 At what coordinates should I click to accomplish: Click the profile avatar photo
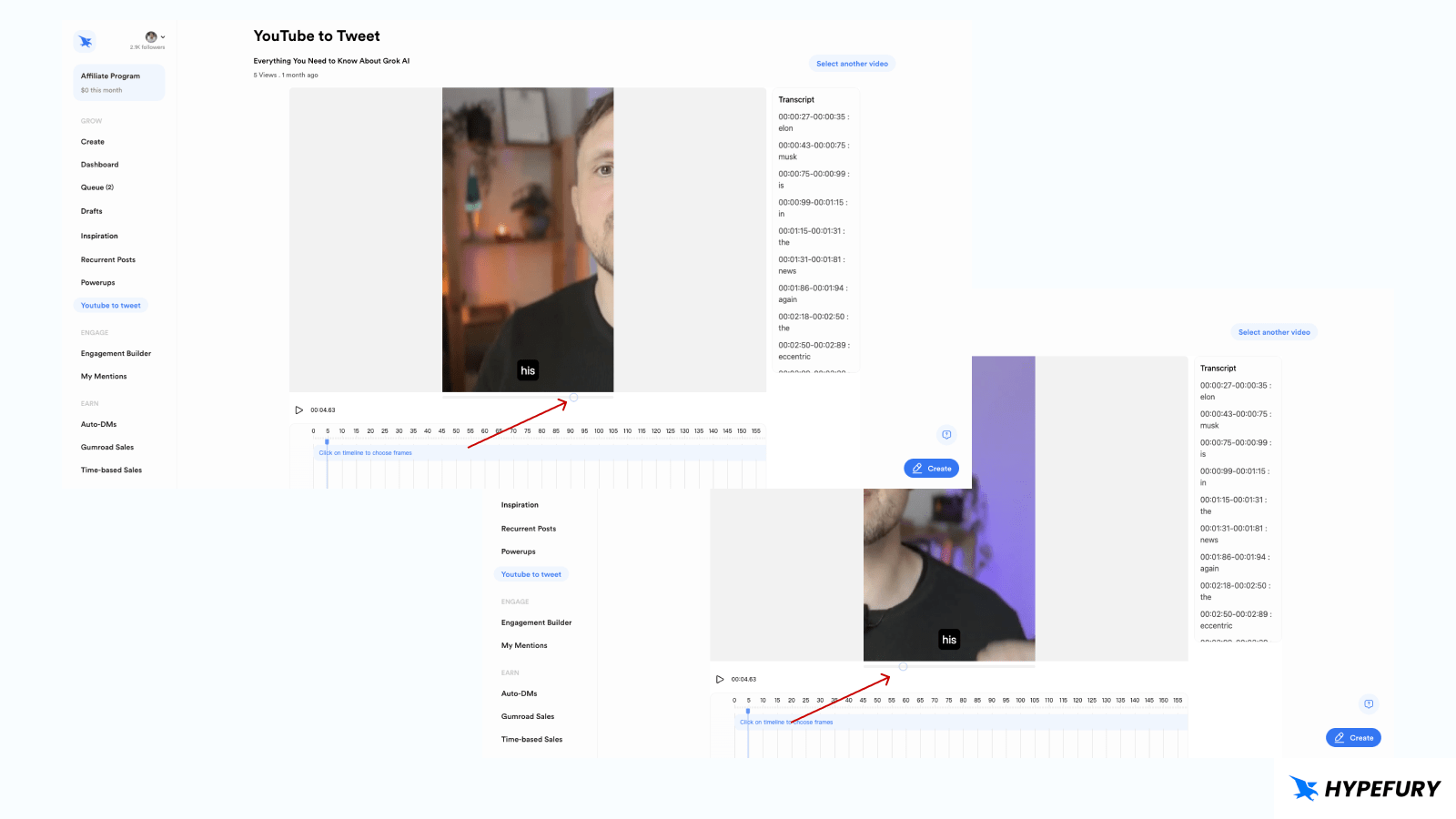149,37
